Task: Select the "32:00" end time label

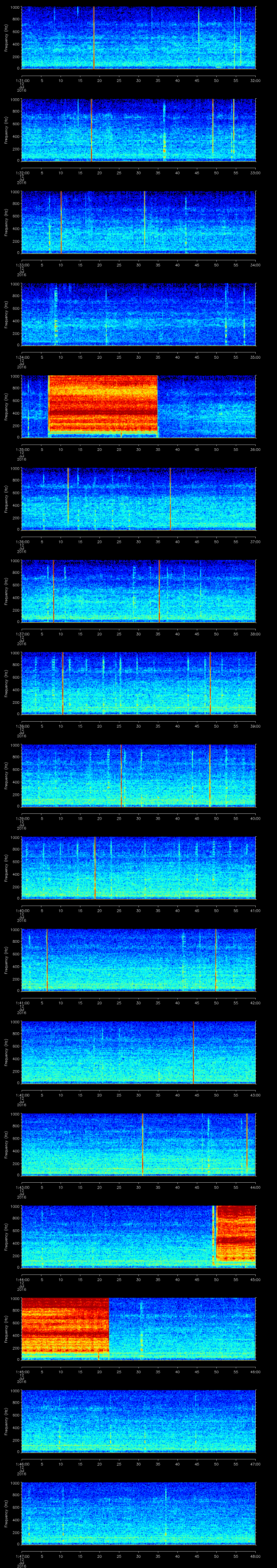Action: (x=255, y=80)
